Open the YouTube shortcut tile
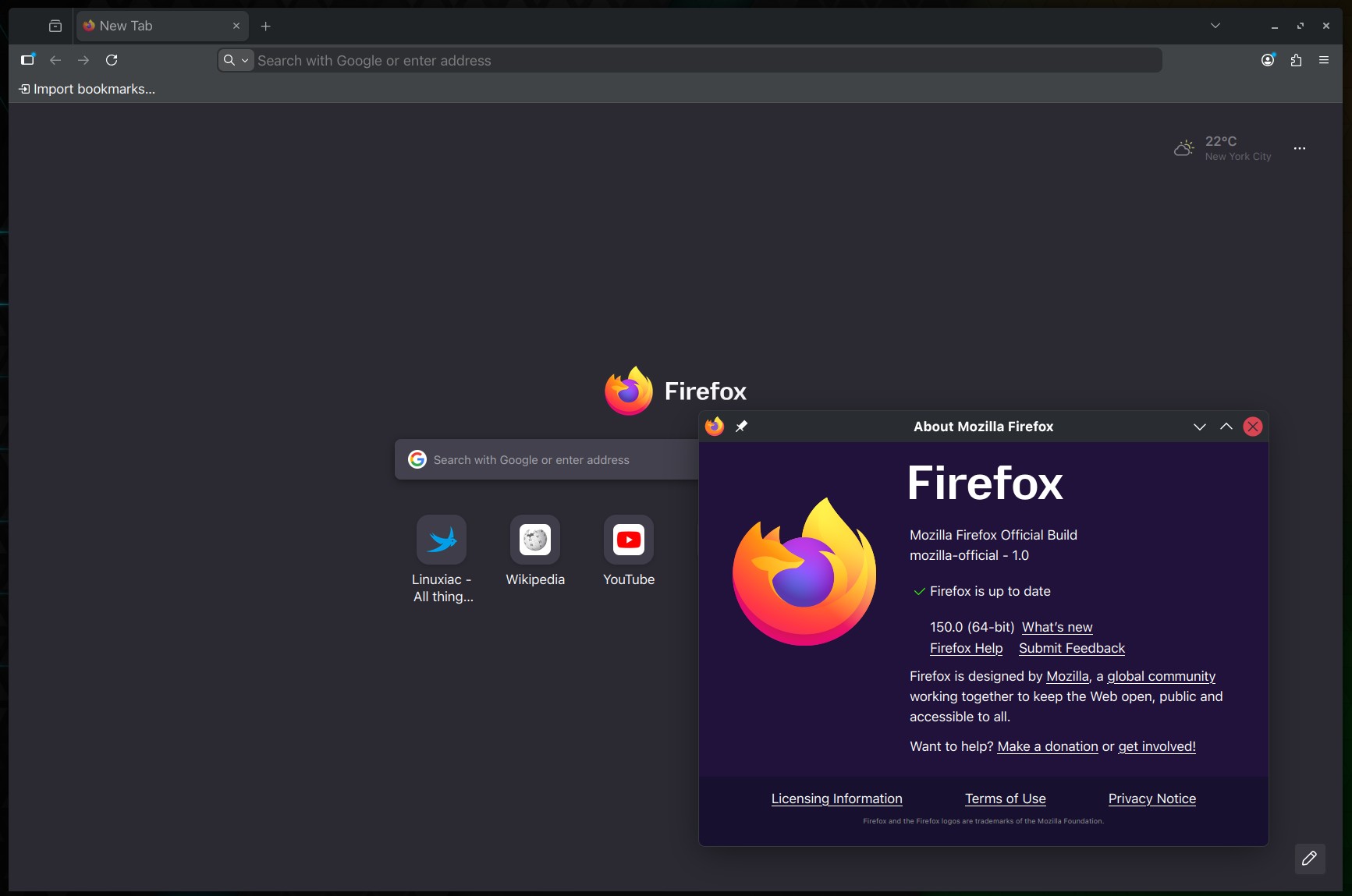Viewport: 1352px width, 896px height. pyautogui.click(x=628, y=540)
